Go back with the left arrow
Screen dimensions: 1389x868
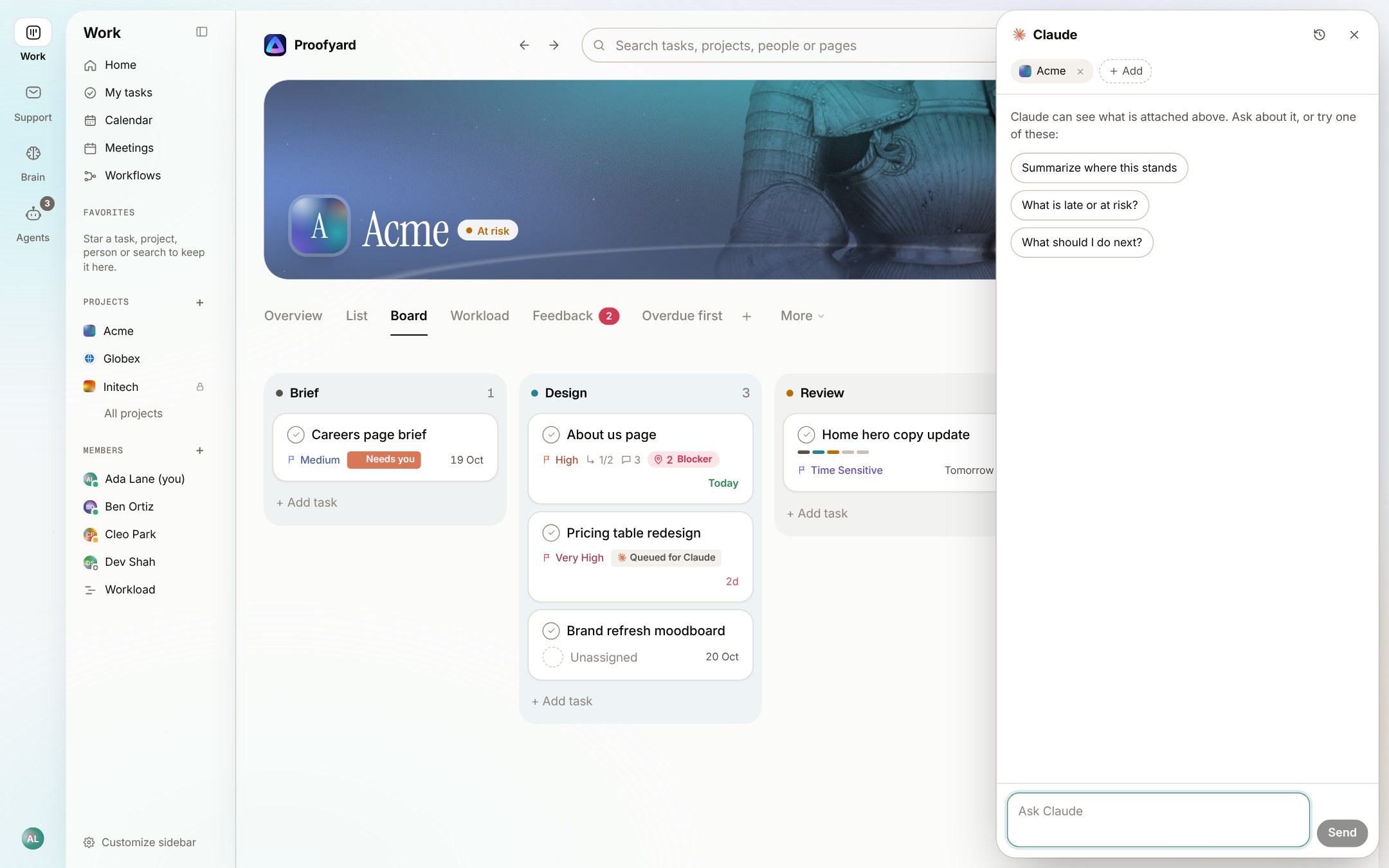(524, 45)
